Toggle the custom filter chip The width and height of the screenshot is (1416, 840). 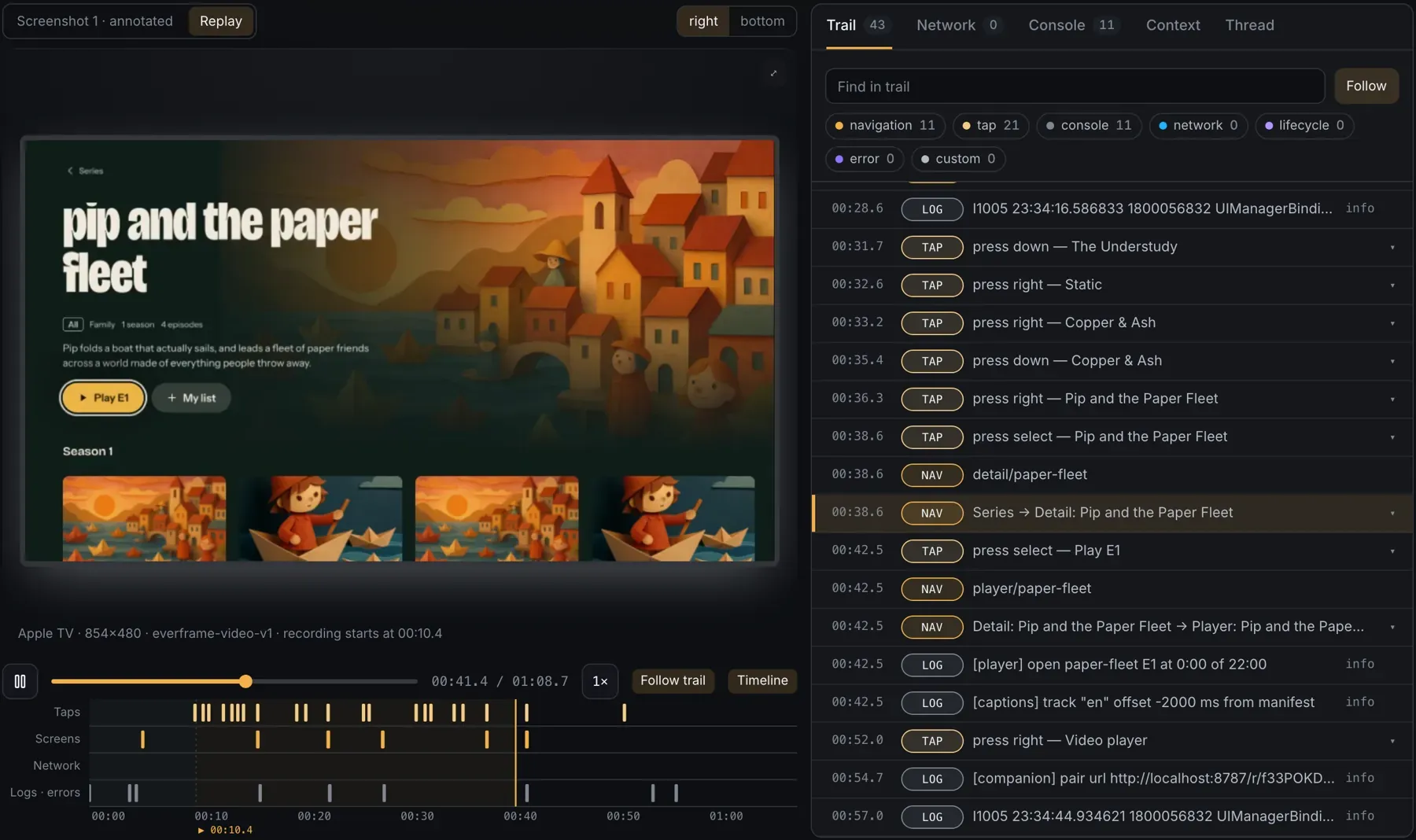click(958, 159)
